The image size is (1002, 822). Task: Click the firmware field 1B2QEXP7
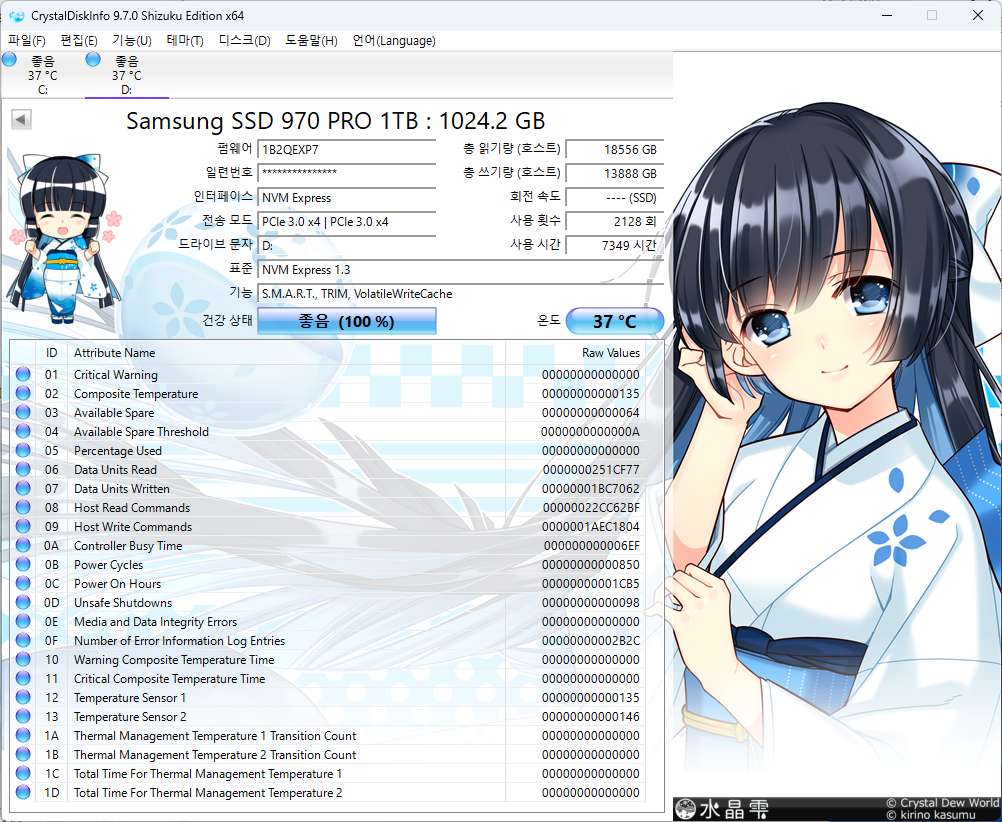pos(346,150)
